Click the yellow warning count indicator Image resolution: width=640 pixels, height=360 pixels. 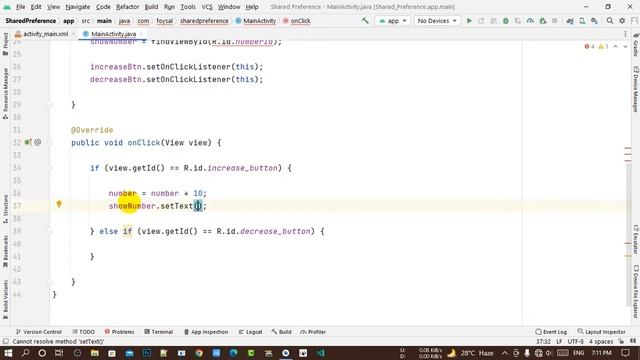(x=603, y=47)
